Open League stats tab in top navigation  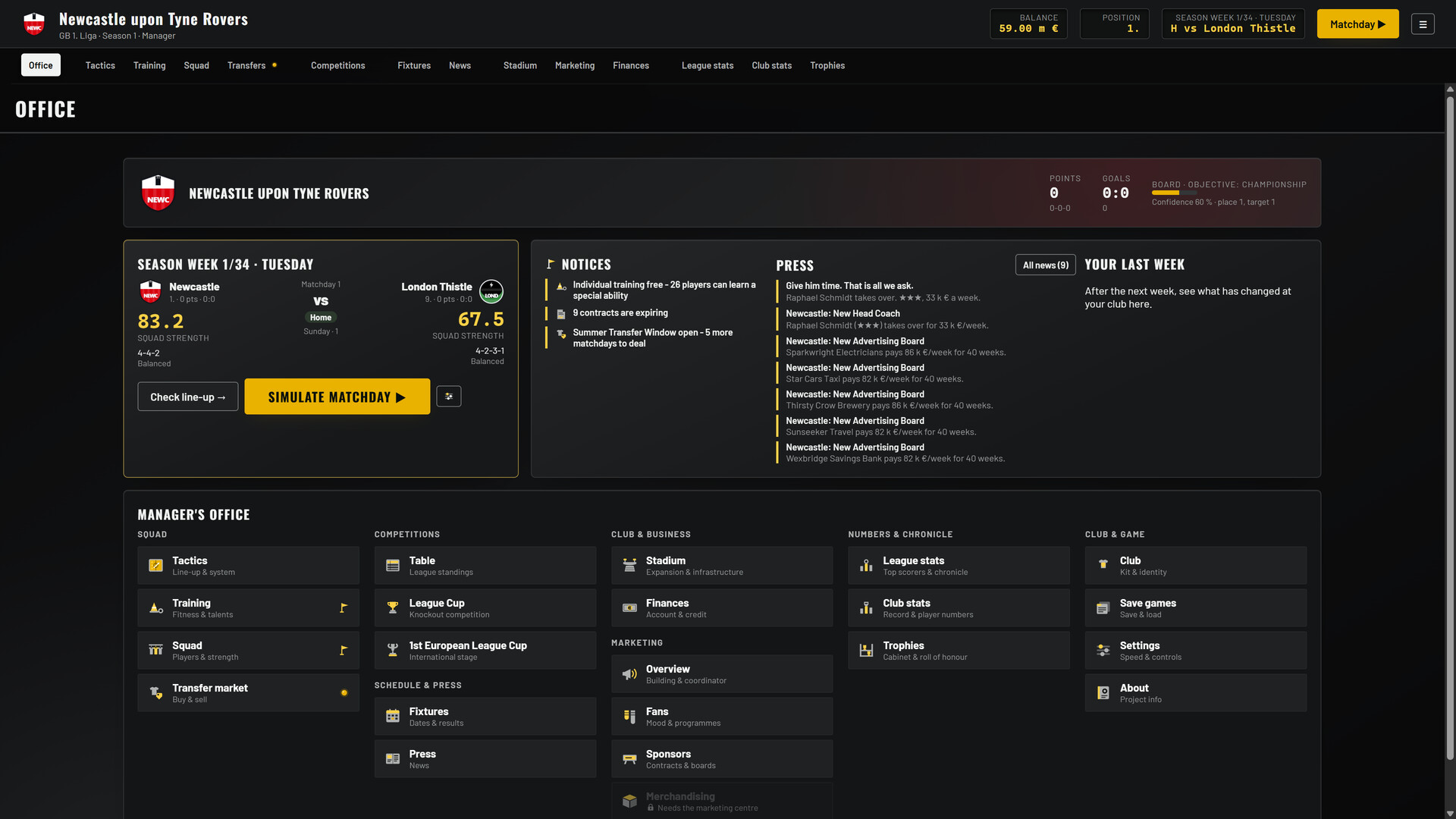click(708, 65)
